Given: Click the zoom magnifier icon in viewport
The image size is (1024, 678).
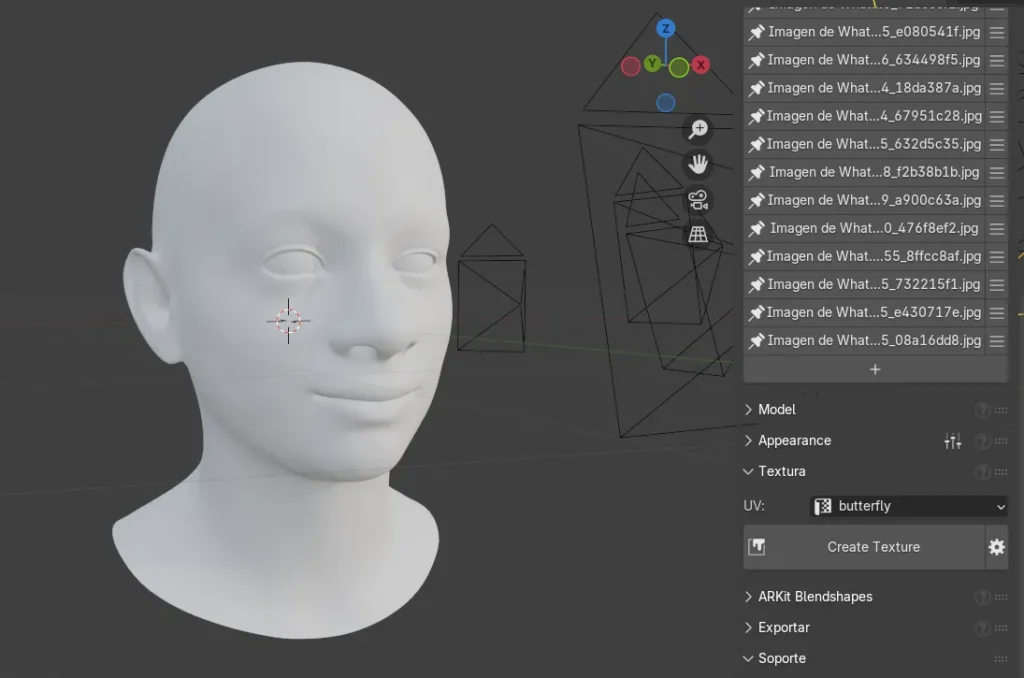Looking at the screenshot, I should (x=698, y=129).
